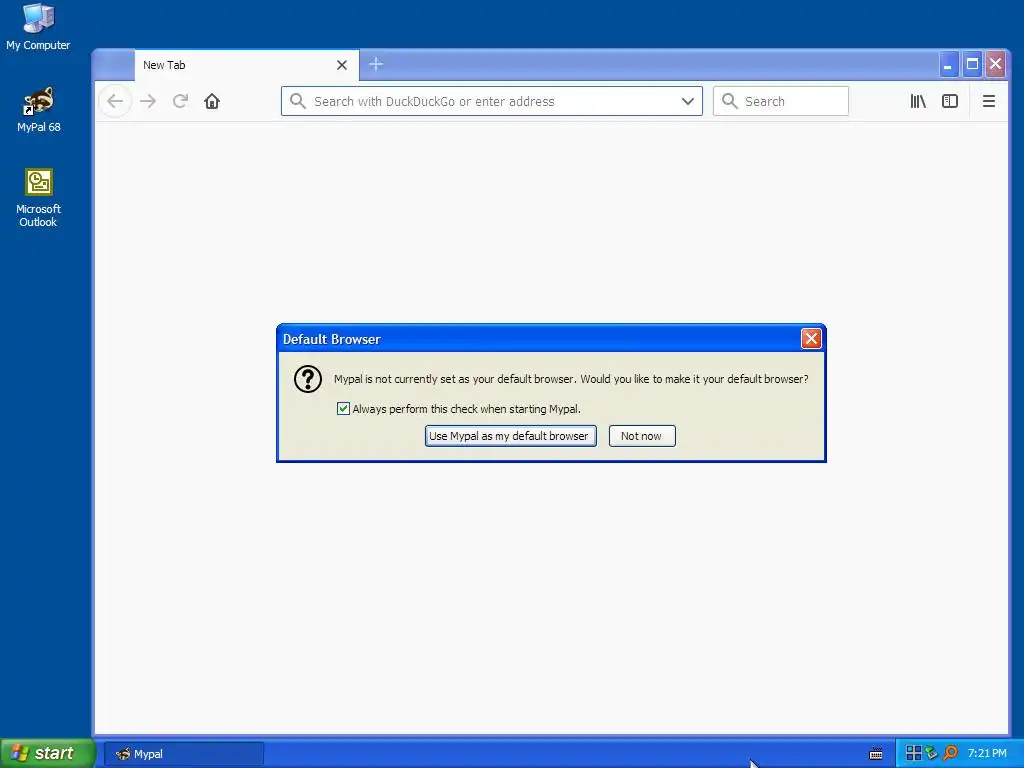Click the Search box field

[x=780, y=101]
